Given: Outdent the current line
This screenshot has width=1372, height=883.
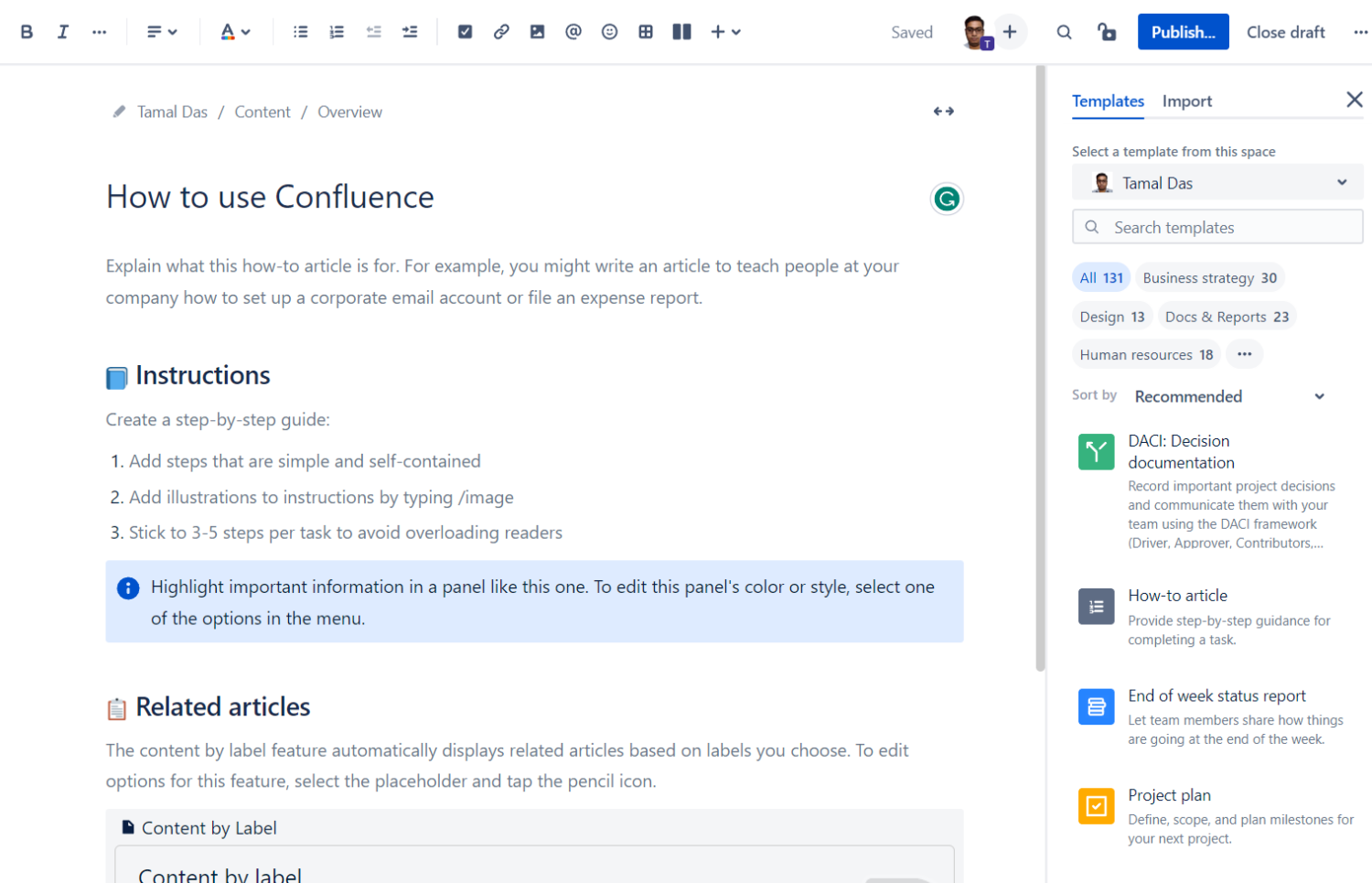Looking at the screenshot, I should coord(373,32).
